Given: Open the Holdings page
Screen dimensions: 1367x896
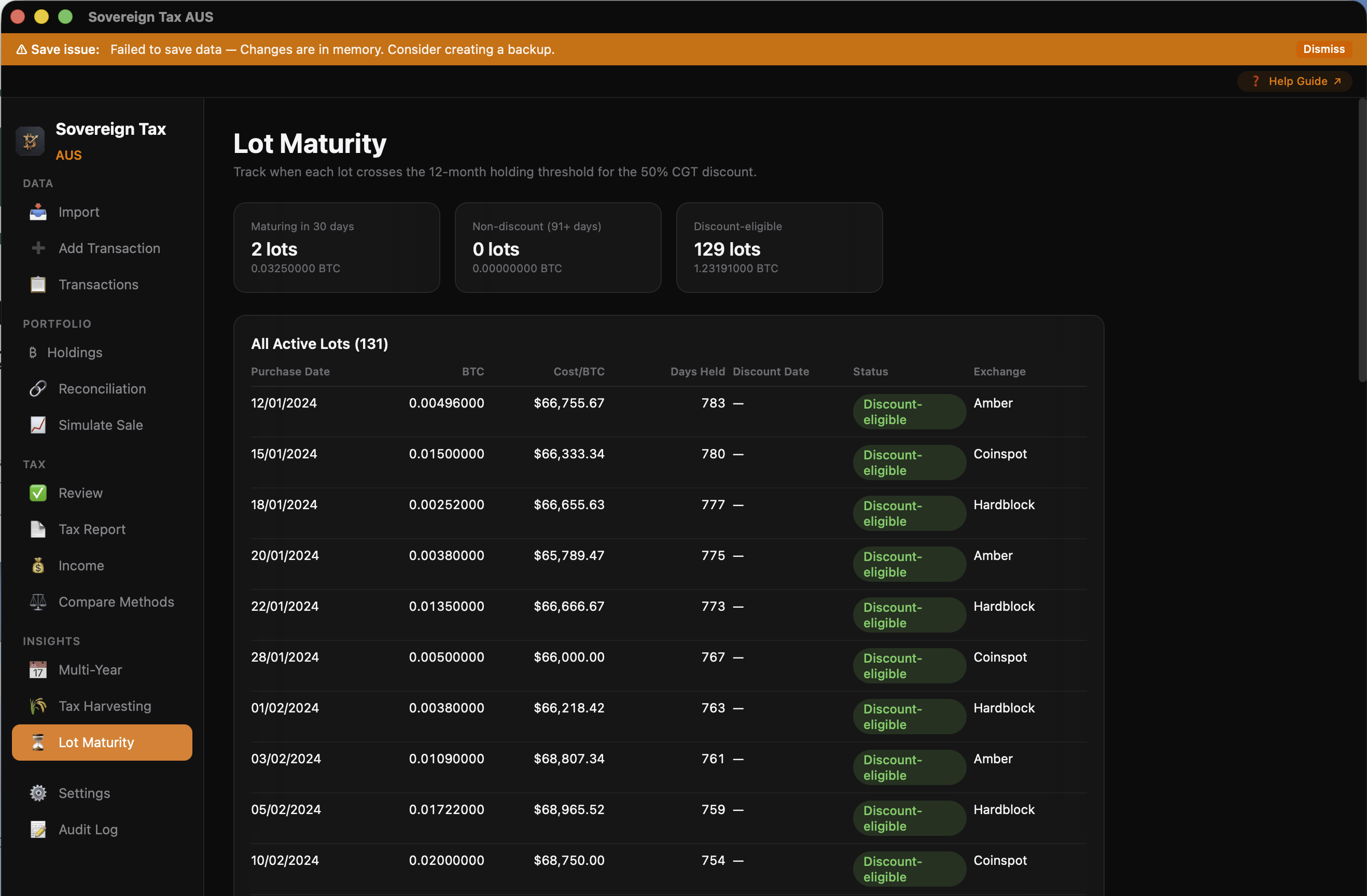Looking at the screenshot, I should point(75,353).
